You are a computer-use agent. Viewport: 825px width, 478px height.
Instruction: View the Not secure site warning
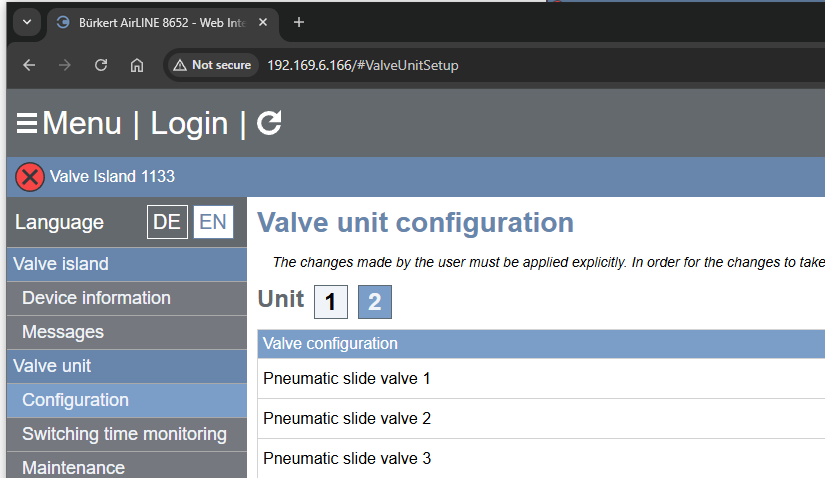coord(213,65)
